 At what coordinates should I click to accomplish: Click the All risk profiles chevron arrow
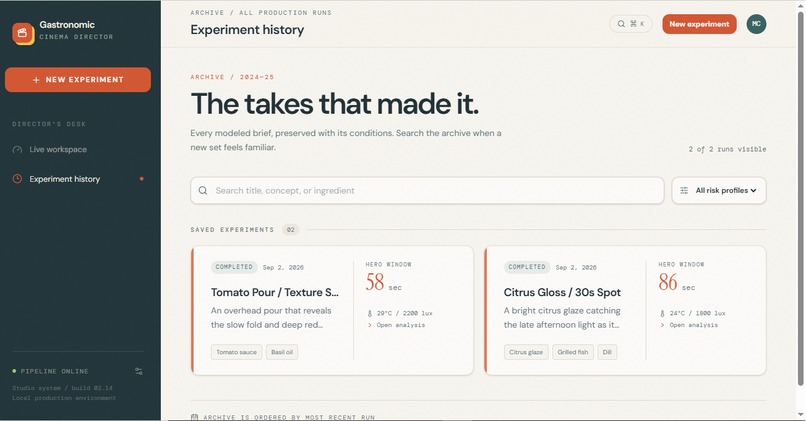point(754,191)
